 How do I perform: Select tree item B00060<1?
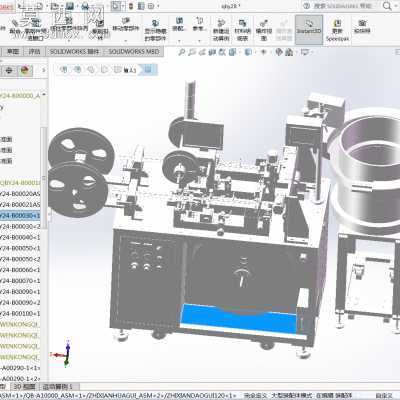[x=20, y=270]
